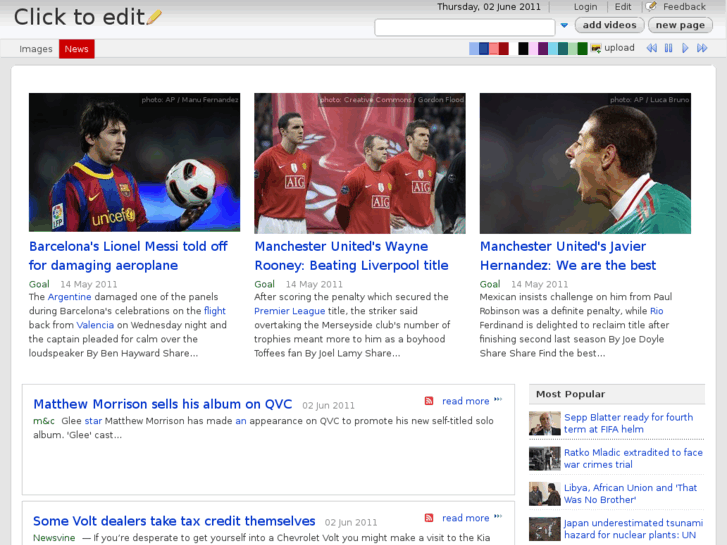Open the Ratko Mladic extradited link
This screenshot has height=545, width=727.
633,458
